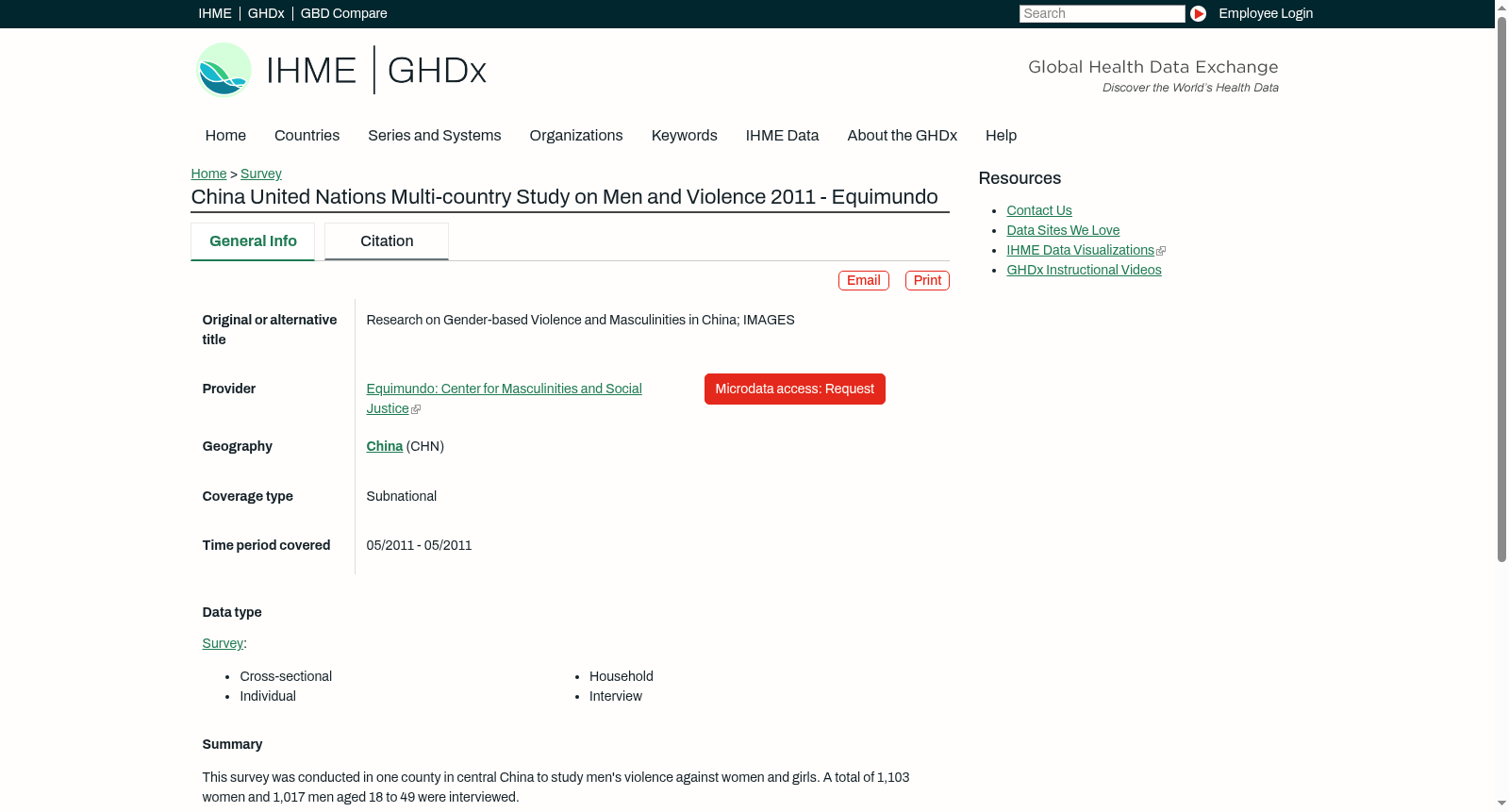This screenshot has height=812, width=1509.
Task: Submit search with the red arrow button
Action: 1198,13
